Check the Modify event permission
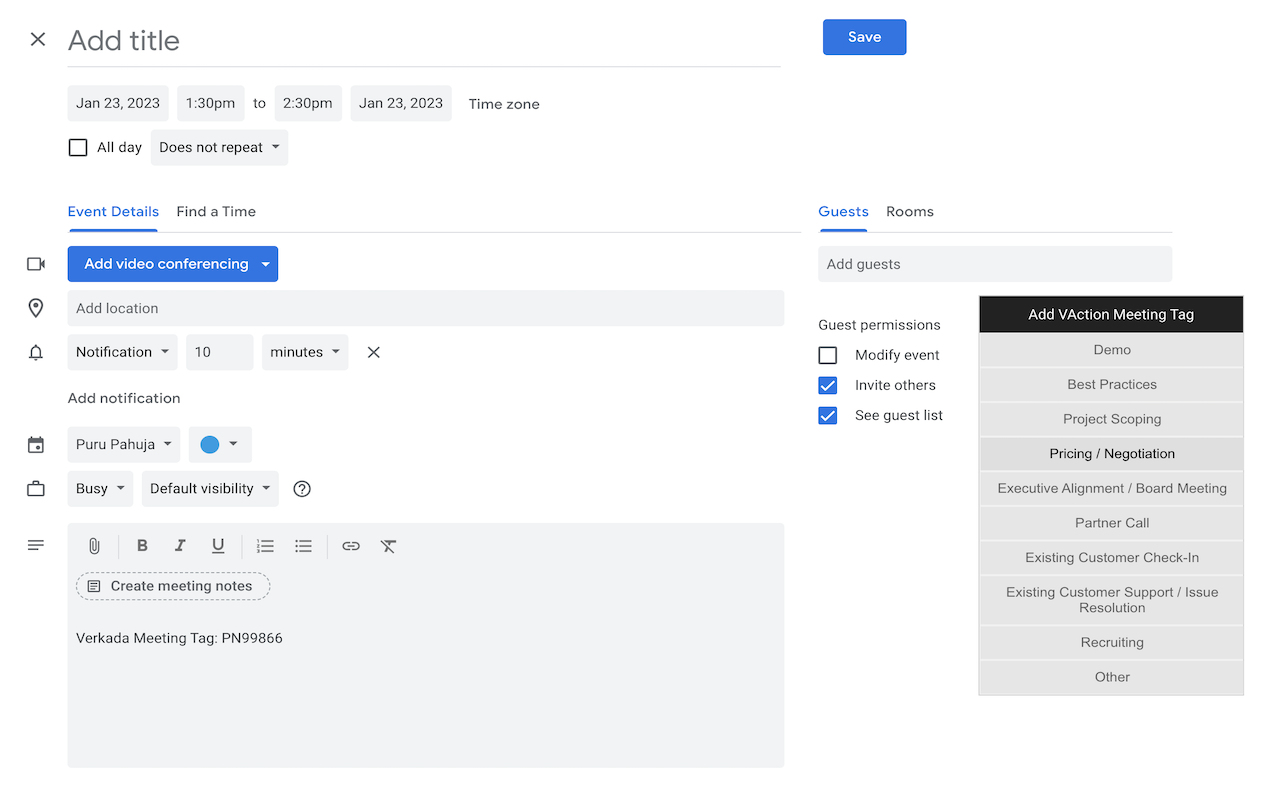The height and width of the screenshot is (800, 1280). tap(828, 355)
